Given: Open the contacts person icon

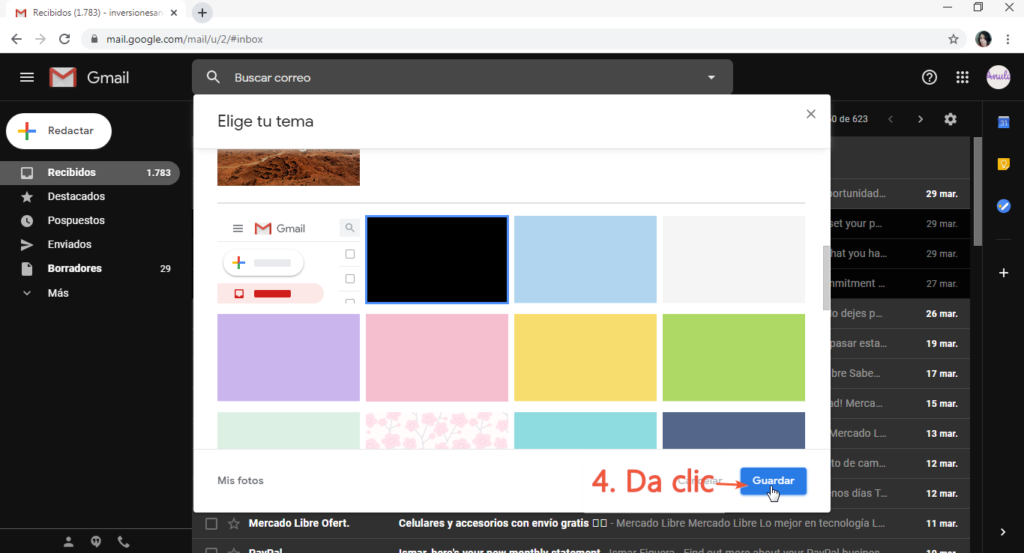Looking at the screenshot, I should 68,541.
